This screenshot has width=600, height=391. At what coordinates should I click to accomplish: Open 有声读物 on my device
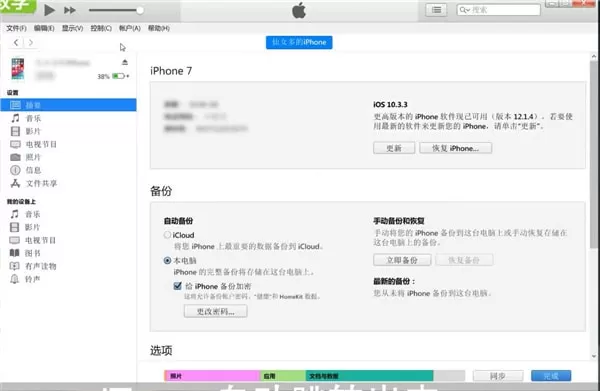[x=40, y=266]
